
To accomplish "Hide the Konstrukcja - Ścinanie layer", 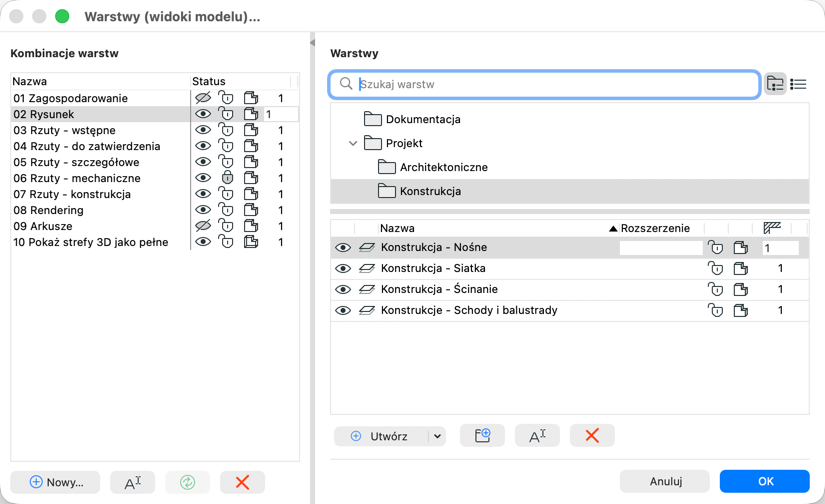I will click(343, 289).
